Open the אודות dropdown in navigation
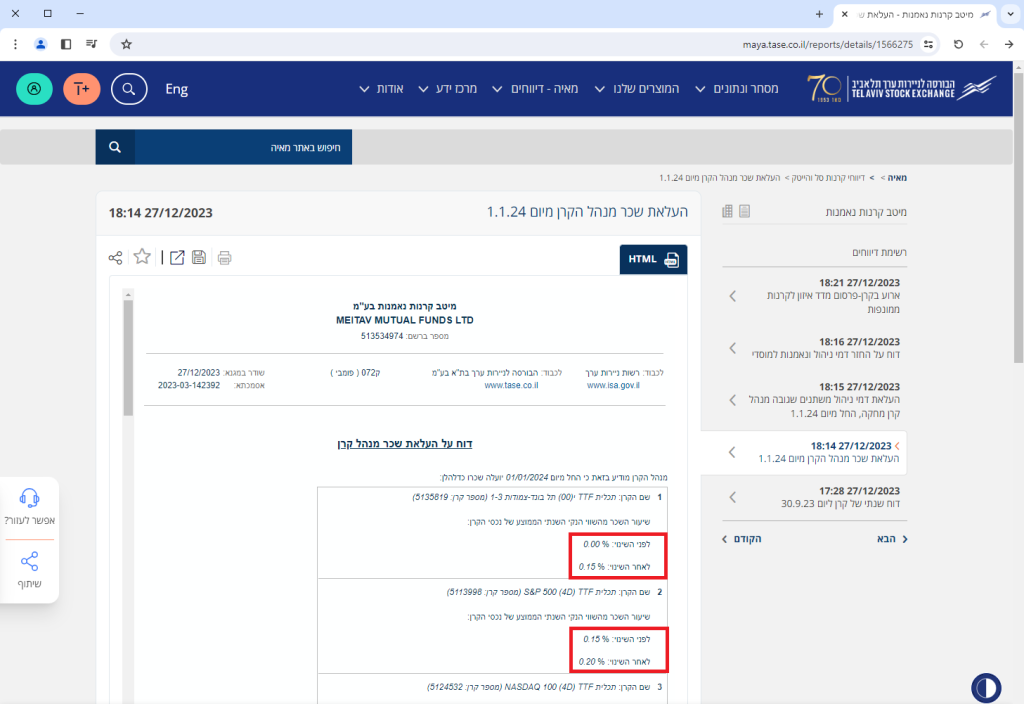The height and width of the screenshot is (704, 1024). click(x=382, y=89)
